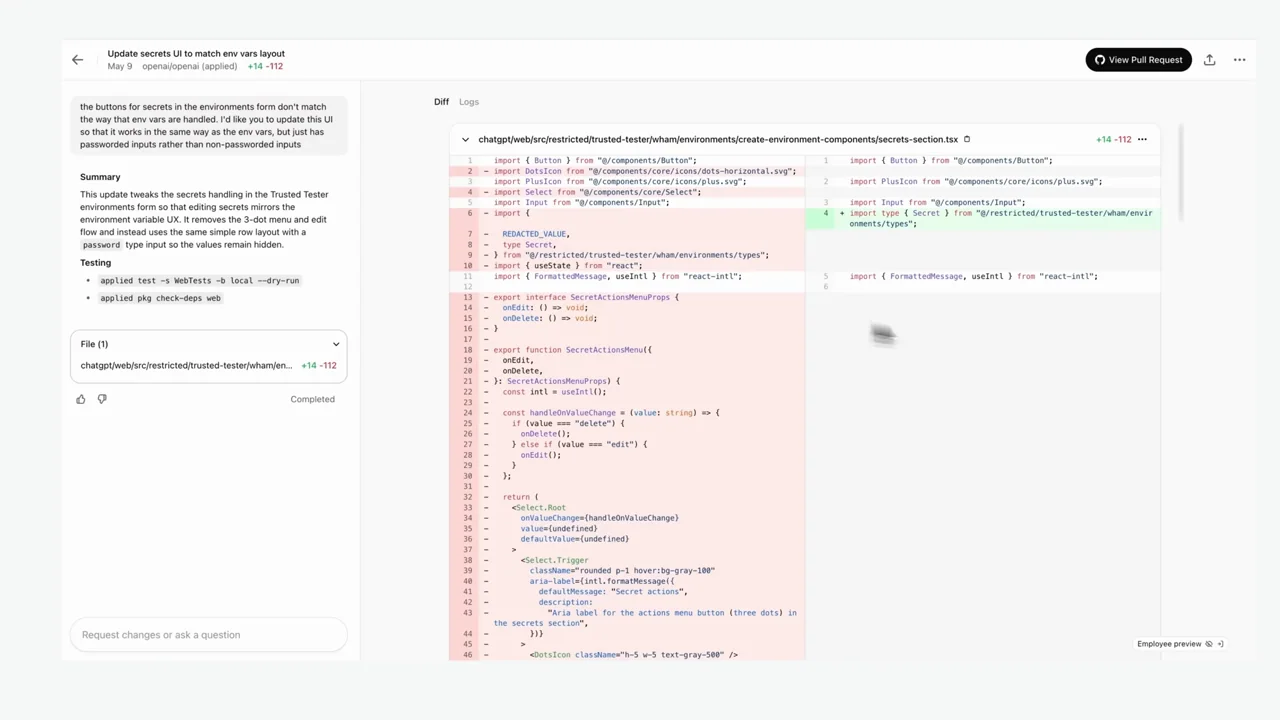Switch to the Logs tab

(469, 102)
